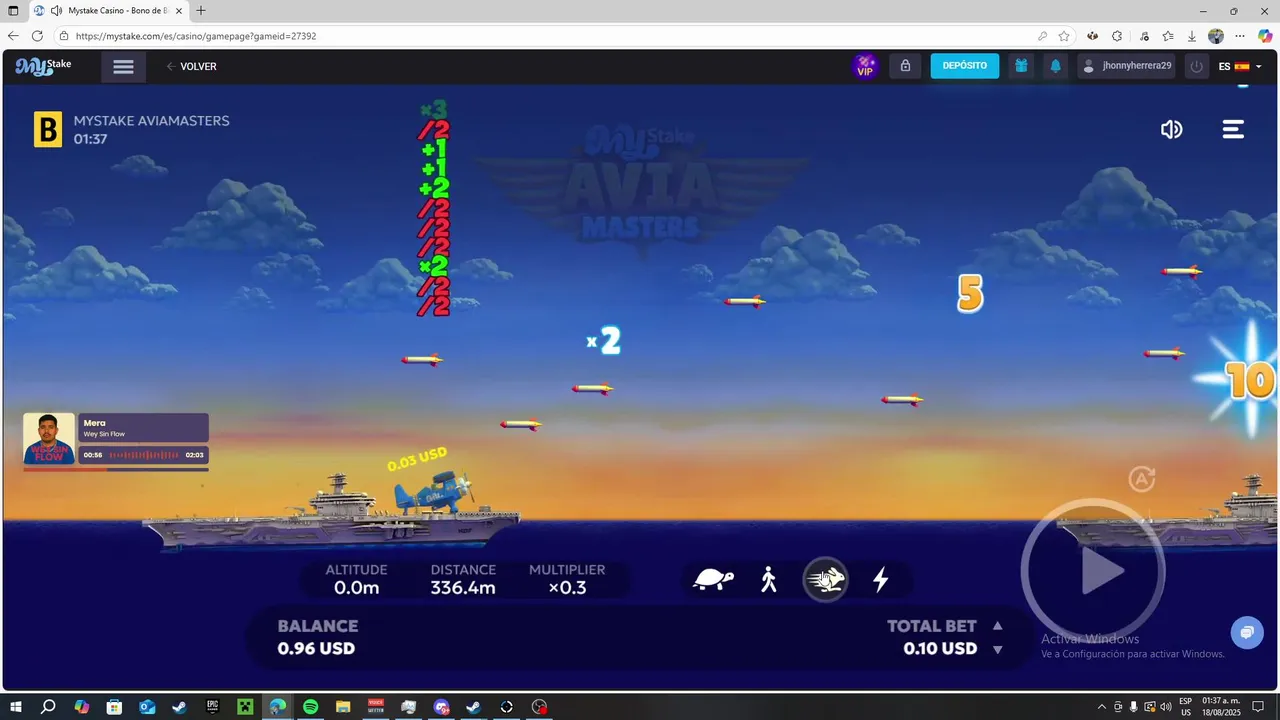Open Windows Start menu

pos(14,707)
